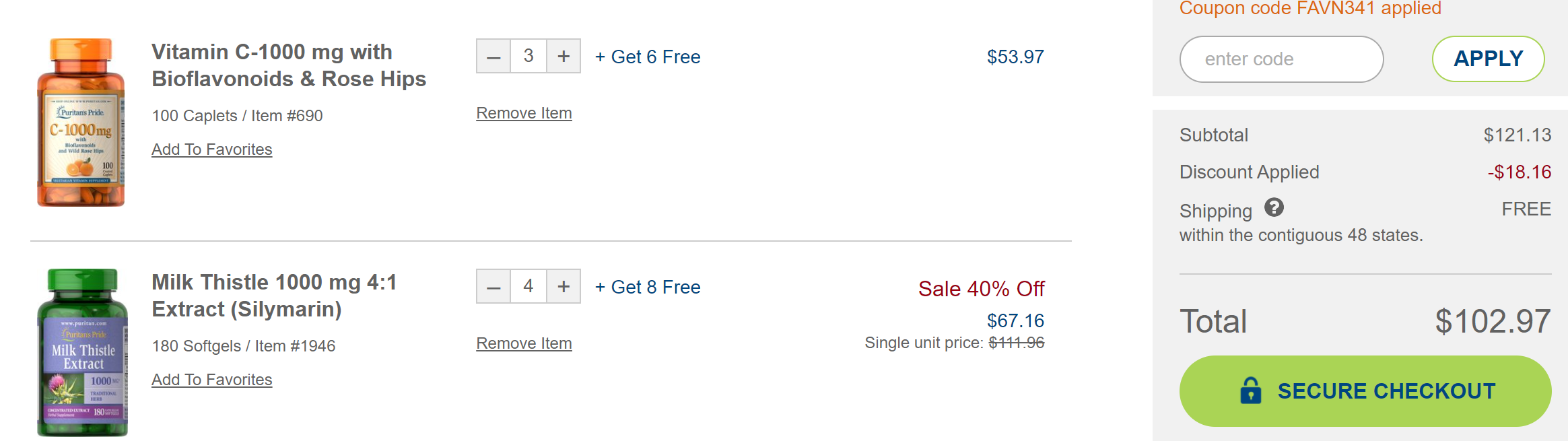The height and width of the screenshot is (441, 1568).
Task: Remove the Milk Thistle item from cart
Action: pyautogui.click(x=524, y=343)
